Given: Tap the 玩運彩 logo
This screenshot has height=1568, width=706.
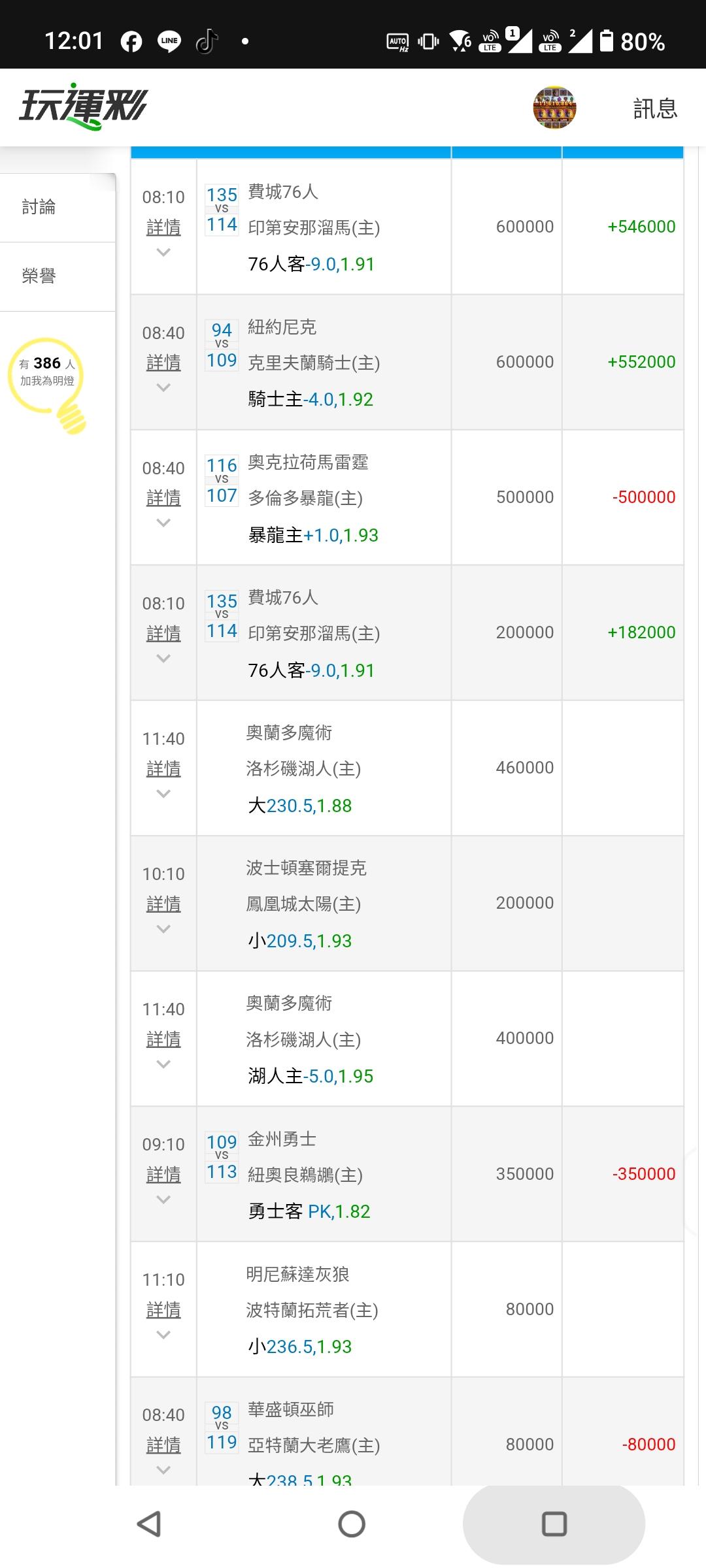Looking at the screenshot, I should click(x=83, y=106).
